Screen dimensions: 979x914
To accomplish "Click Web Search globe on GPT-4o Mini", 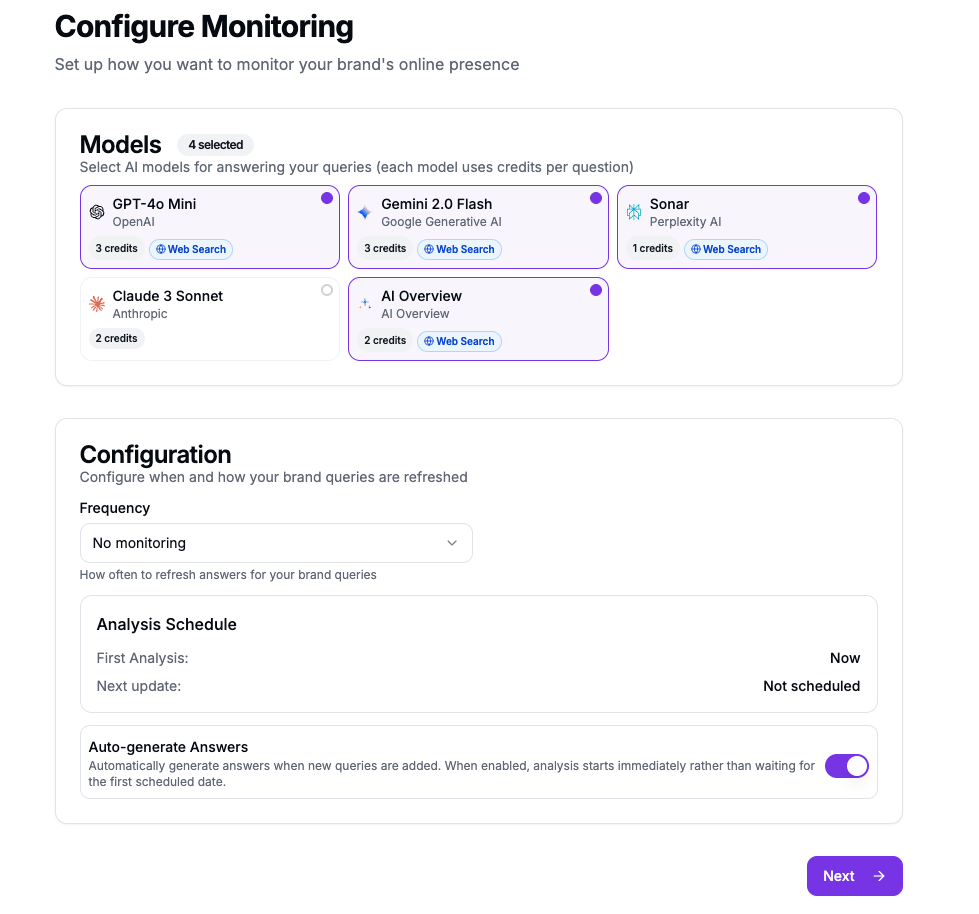I will pyautogui.click(x=161, y=249).
